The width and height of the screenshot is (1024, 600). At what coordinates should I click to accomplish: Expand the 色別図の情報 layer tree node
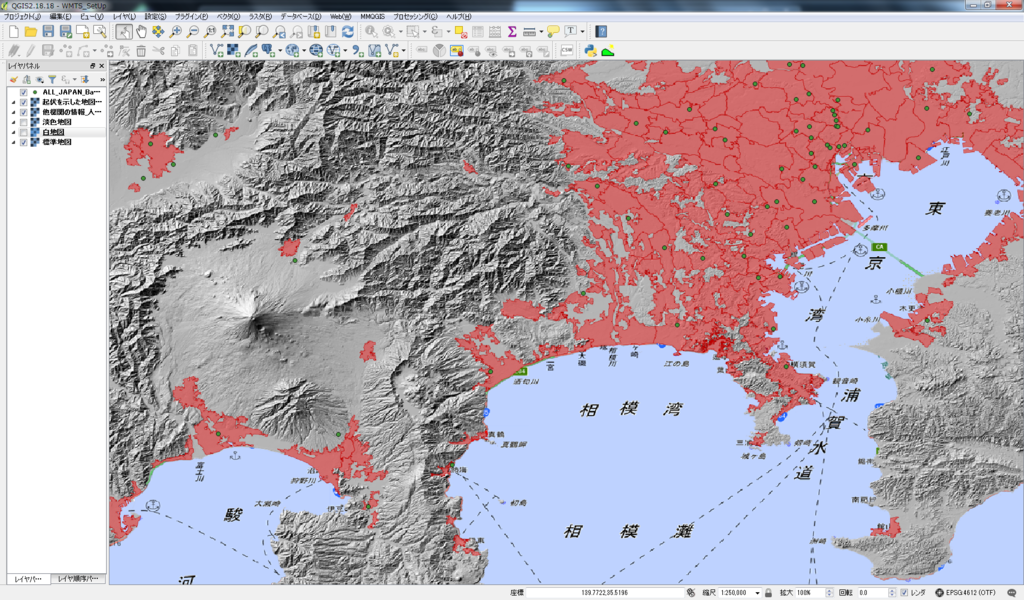[14, 112]
